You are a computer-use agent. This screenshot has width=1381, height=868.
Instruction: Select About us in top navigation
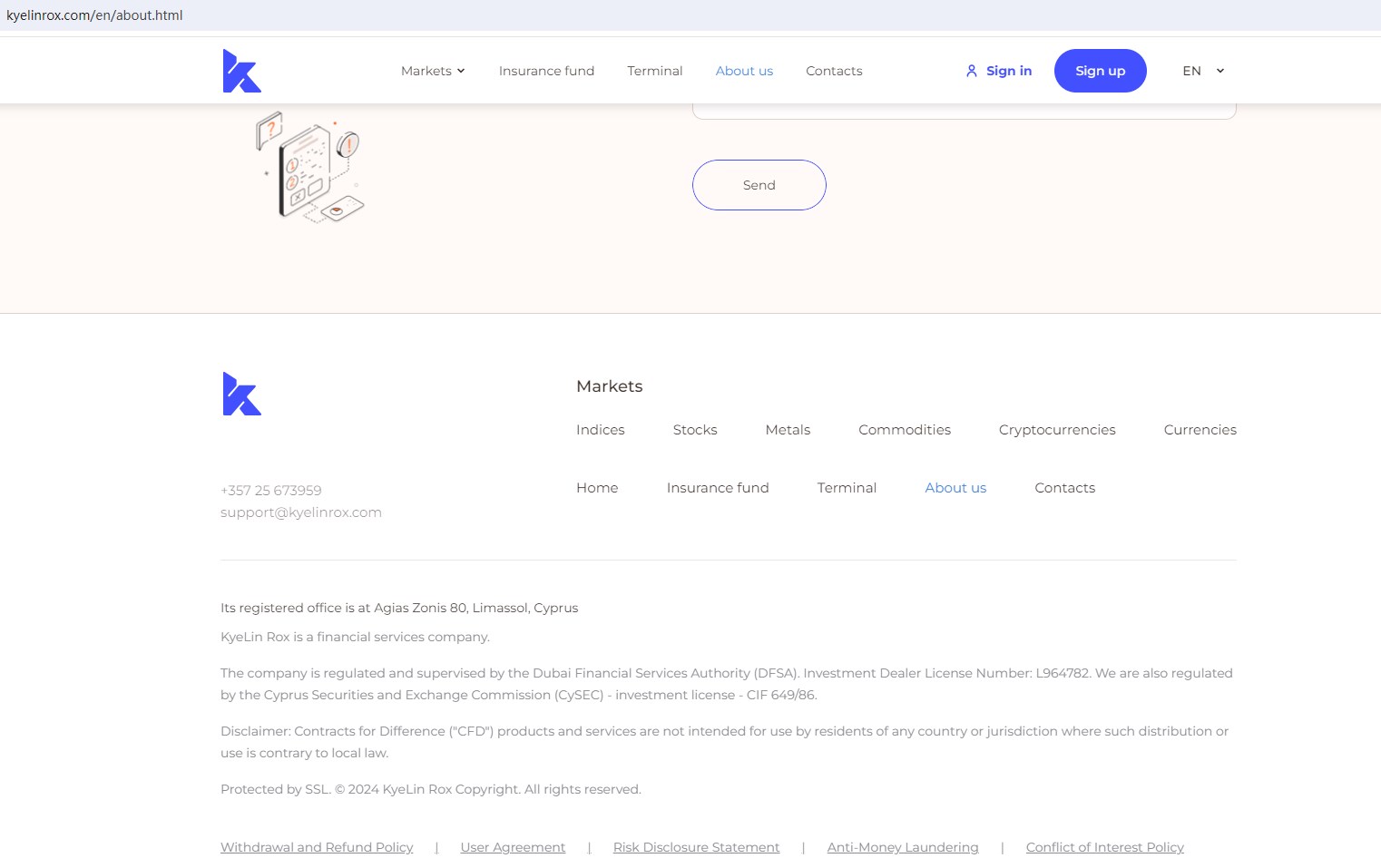744,71
